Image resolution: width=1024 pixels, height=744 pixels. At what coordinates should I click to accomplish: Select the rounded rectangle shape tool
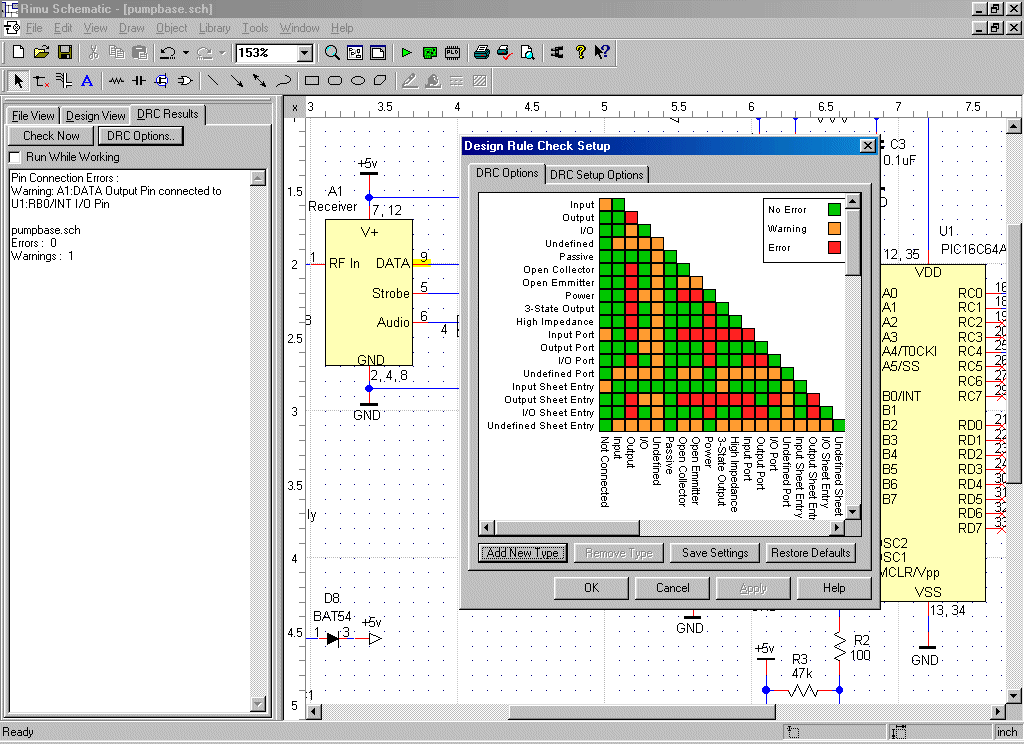(334, 81)
